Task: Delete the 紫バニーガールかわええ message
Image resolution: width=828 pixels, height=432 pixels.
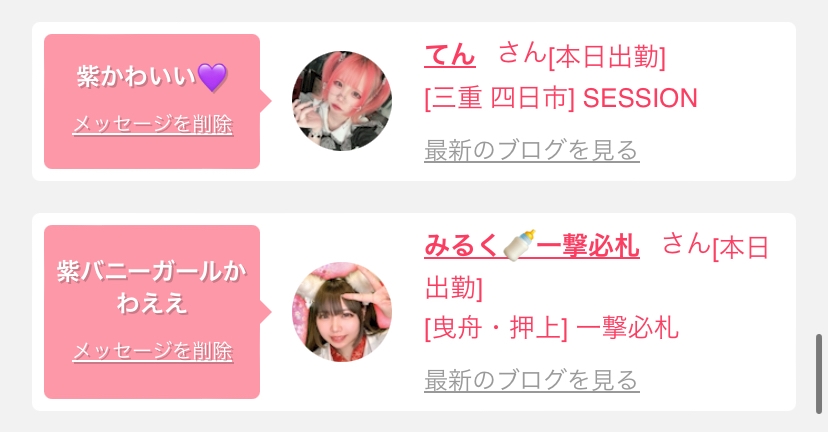Action: click(x=152, y=352)
